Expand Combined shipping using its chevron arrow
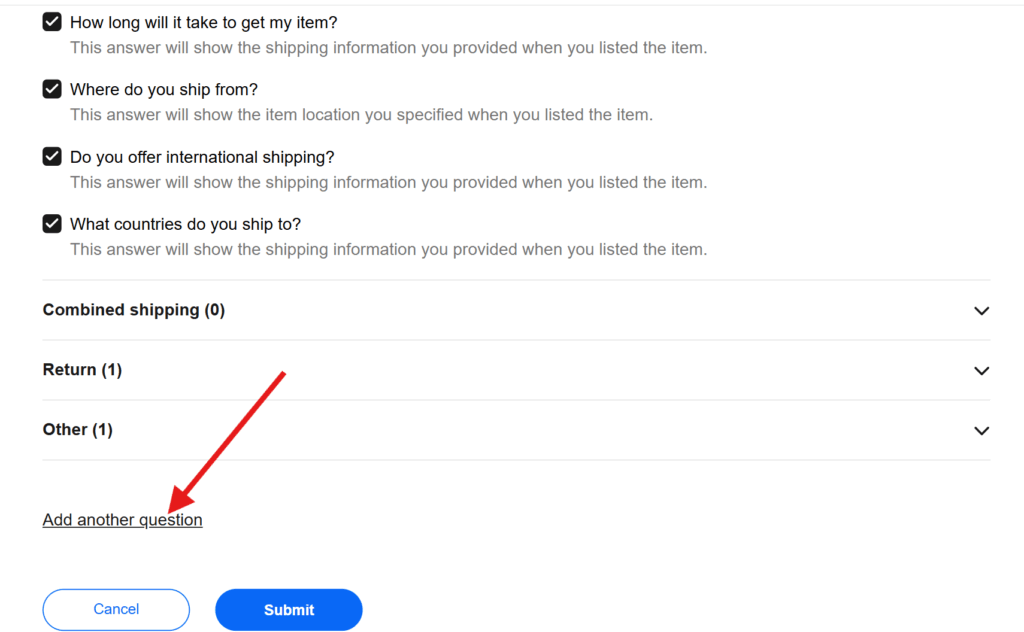The height and width of the screenshot is (632, 1024). click(x=981, y=311)
